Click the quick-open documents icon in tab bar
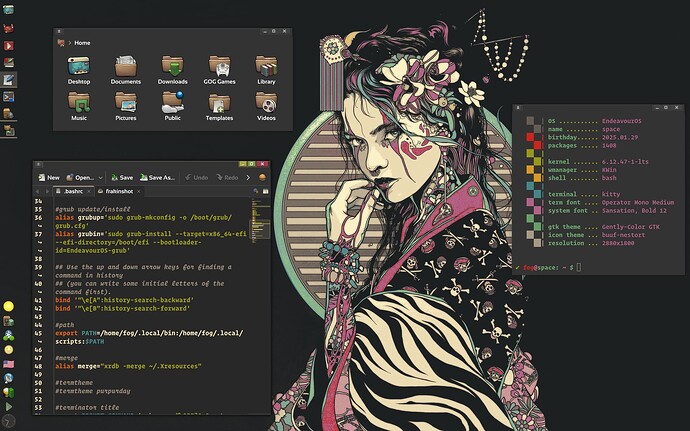 click(256, 191)
